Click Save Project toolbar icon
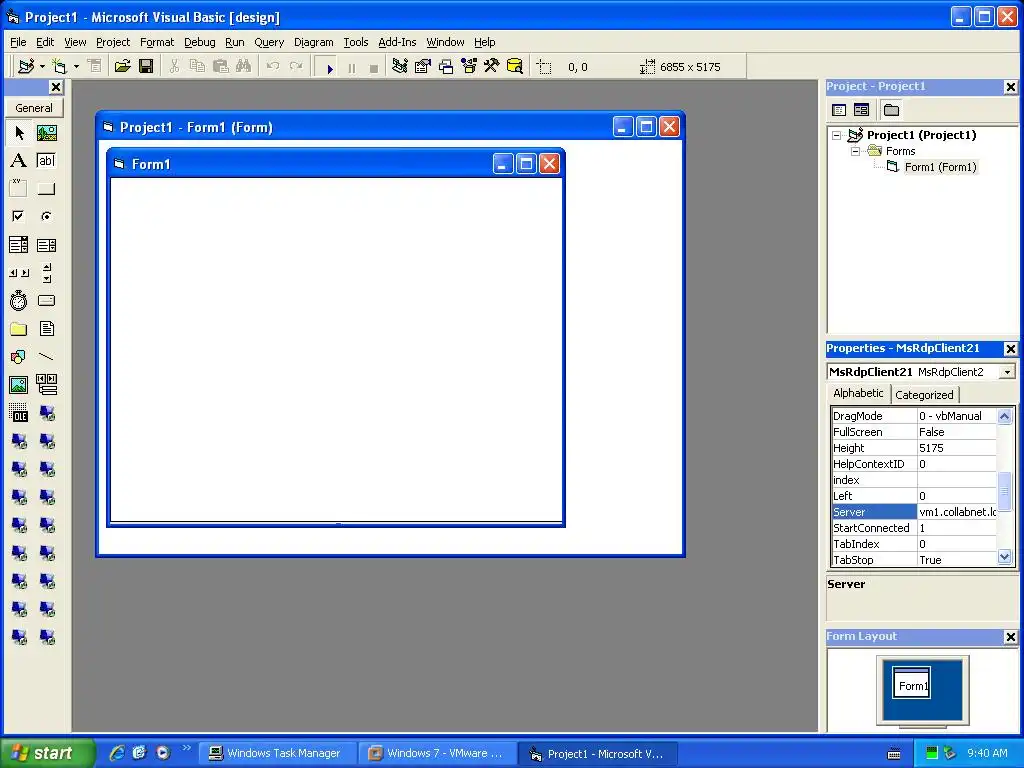Screen dimensions: 1024x768 coord(146,67)
